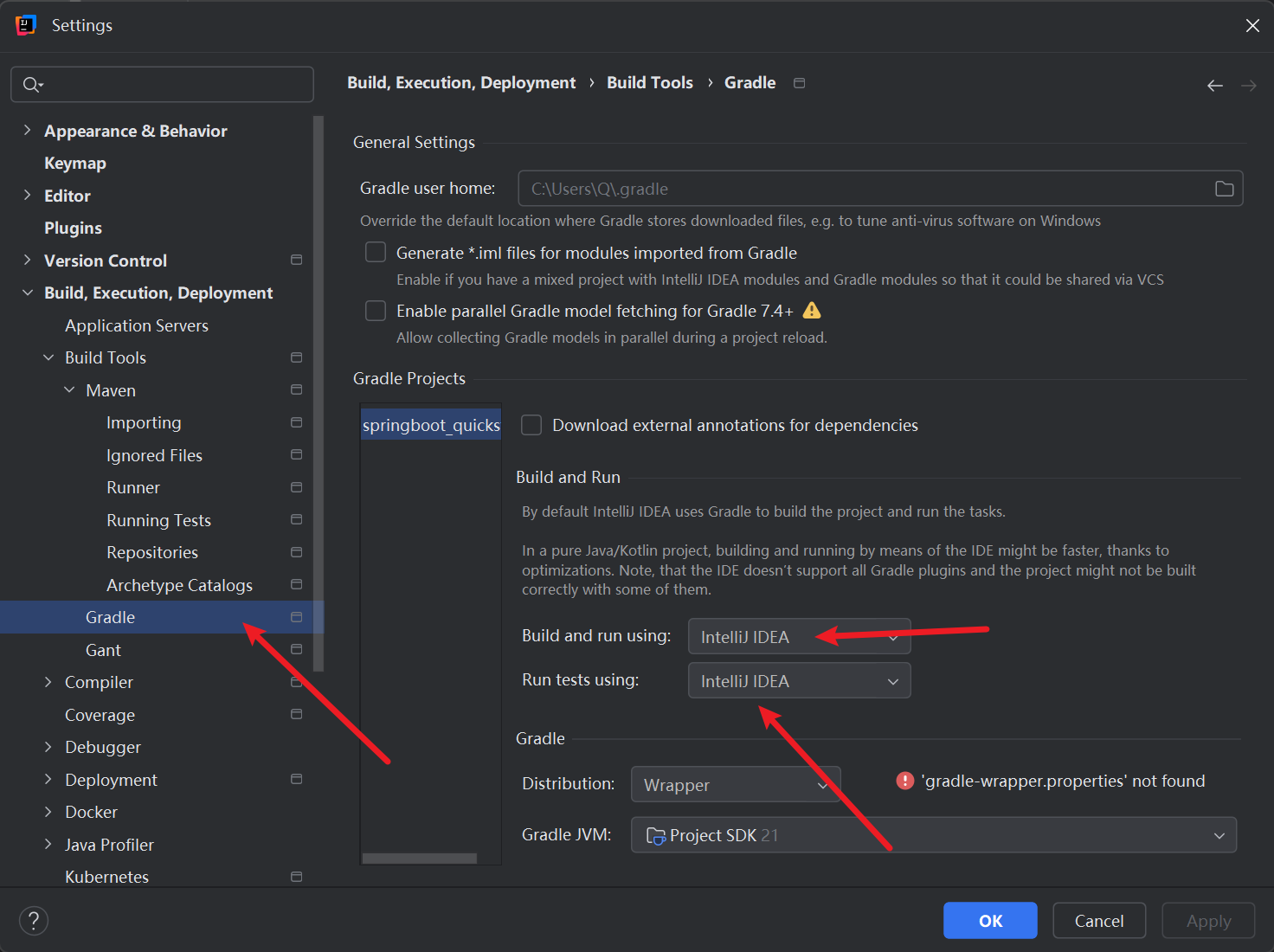This screenshot has height=952, width=1274.
Task: Open the Run tests using dropdown
Action: 800,680
